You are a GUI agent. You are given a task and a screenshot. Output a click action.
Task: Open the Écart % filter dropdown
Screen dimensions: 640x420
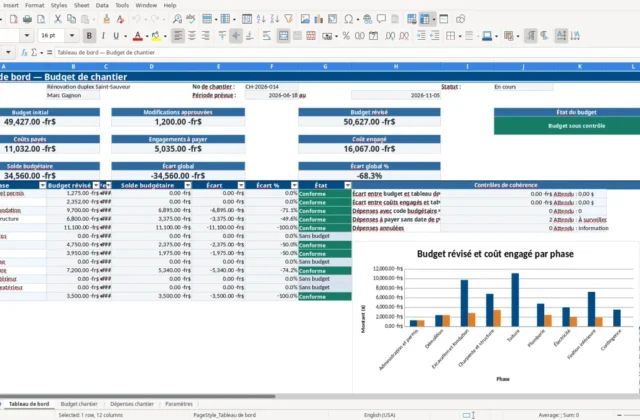294,185
